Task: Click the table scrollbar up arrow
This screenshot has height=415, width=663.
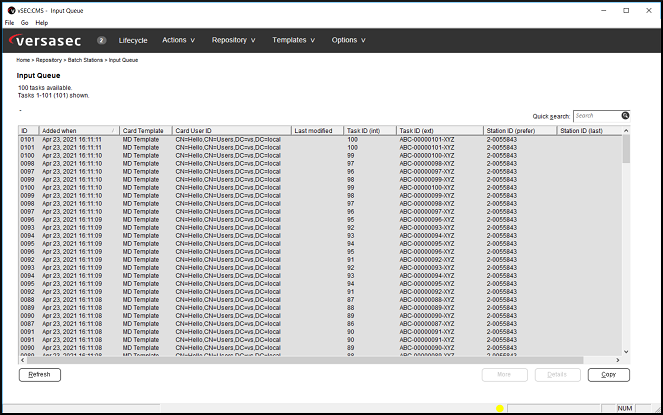Action: (x=626, y=131)
